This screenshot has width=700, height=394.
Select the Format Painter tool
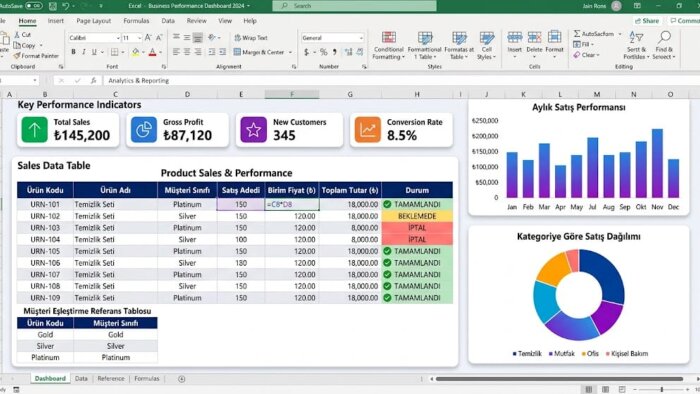(x=36, y=56)
